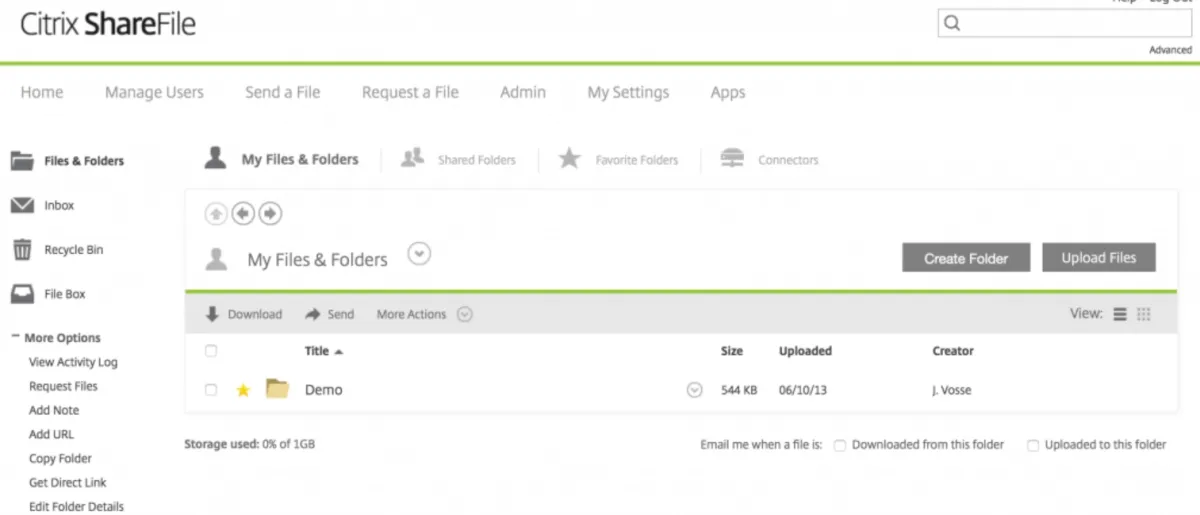The width and height of the screenshot is (1200, 515).
Task: Click the Storage used text
Action: pyautogui.click(x=250, y=444)
